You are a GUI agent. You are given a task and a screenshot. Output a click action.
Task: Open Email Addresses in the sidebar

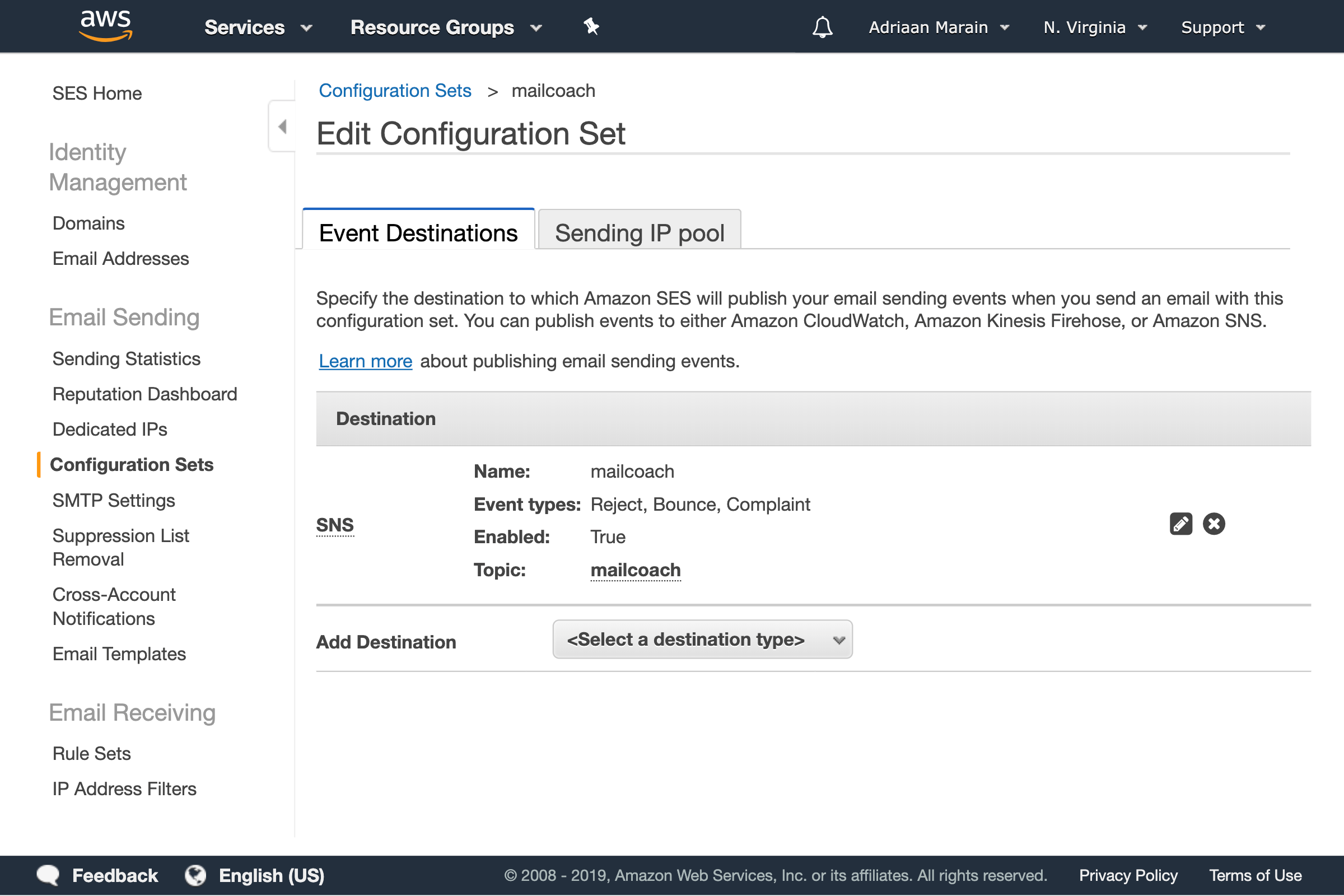(120, 258)
